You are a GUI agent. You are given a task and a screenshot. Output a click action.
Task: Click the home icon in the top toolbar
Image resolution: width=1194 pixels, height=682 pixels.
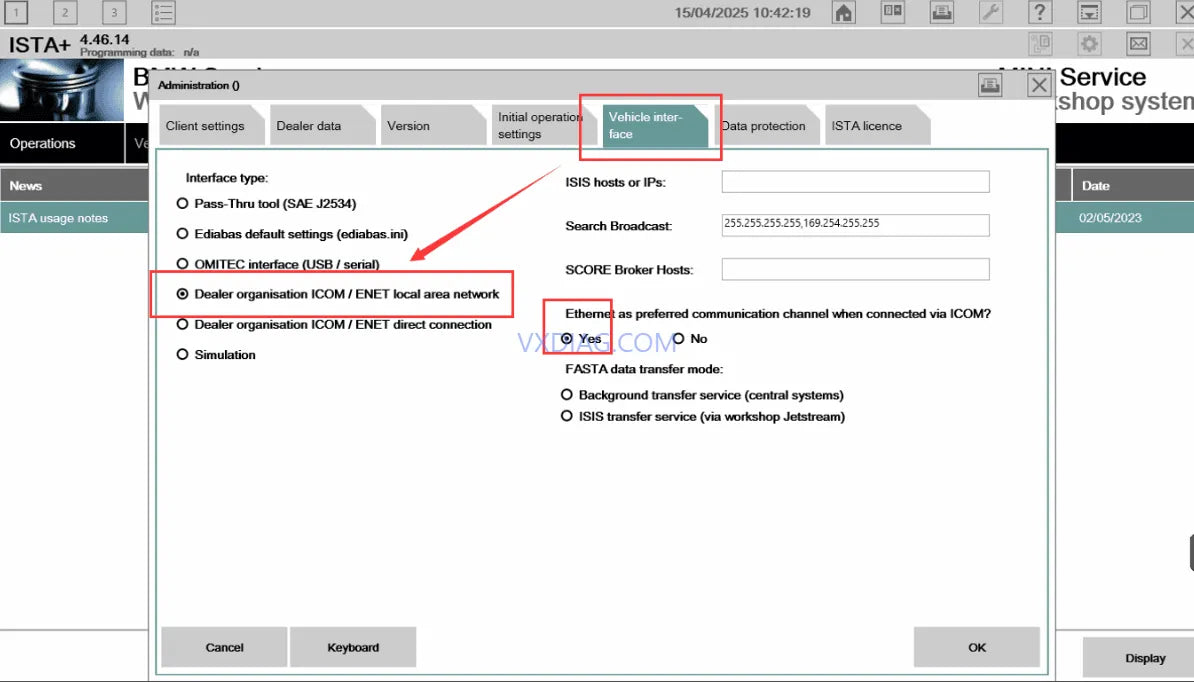845,12
